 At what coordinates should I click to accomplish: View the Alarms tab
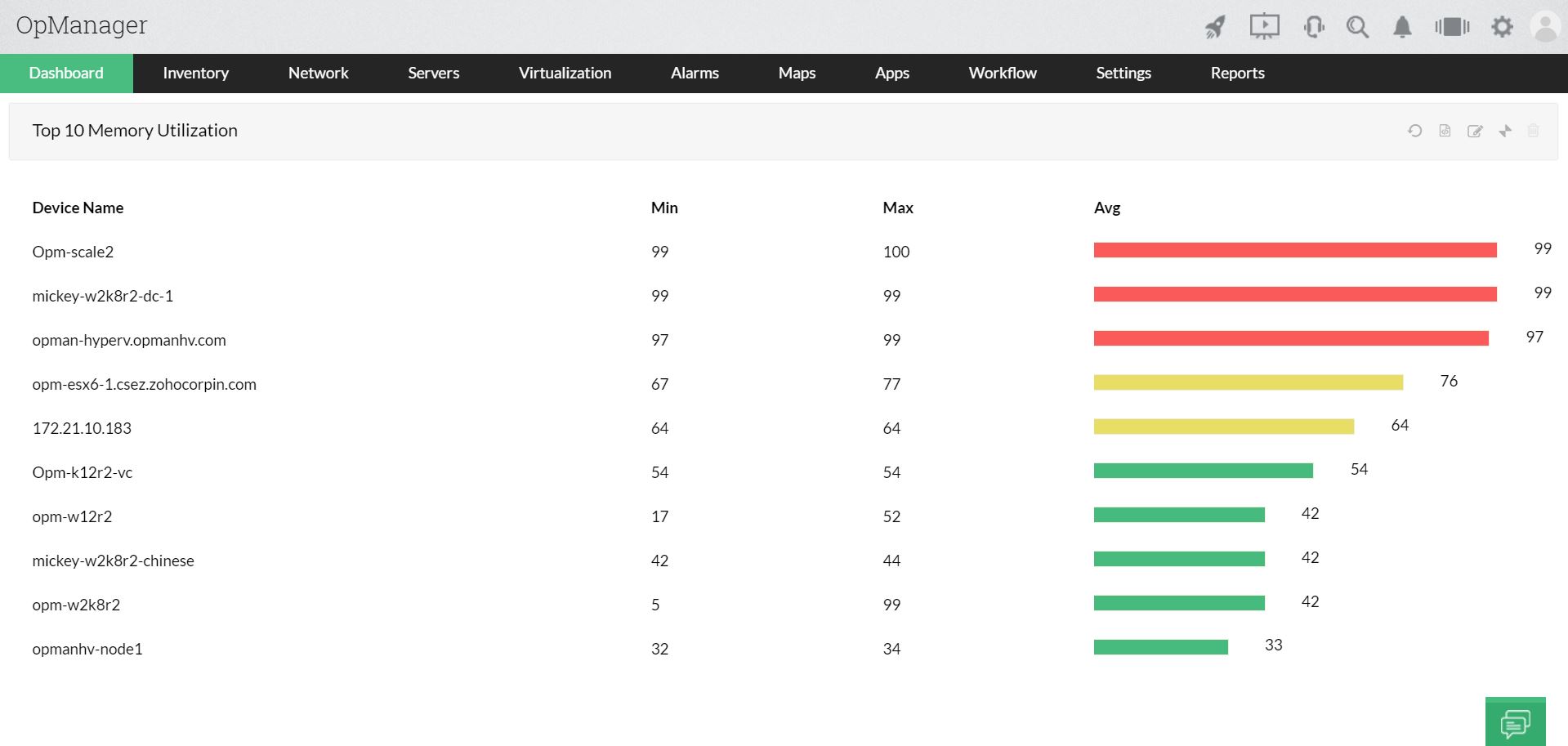695,74
